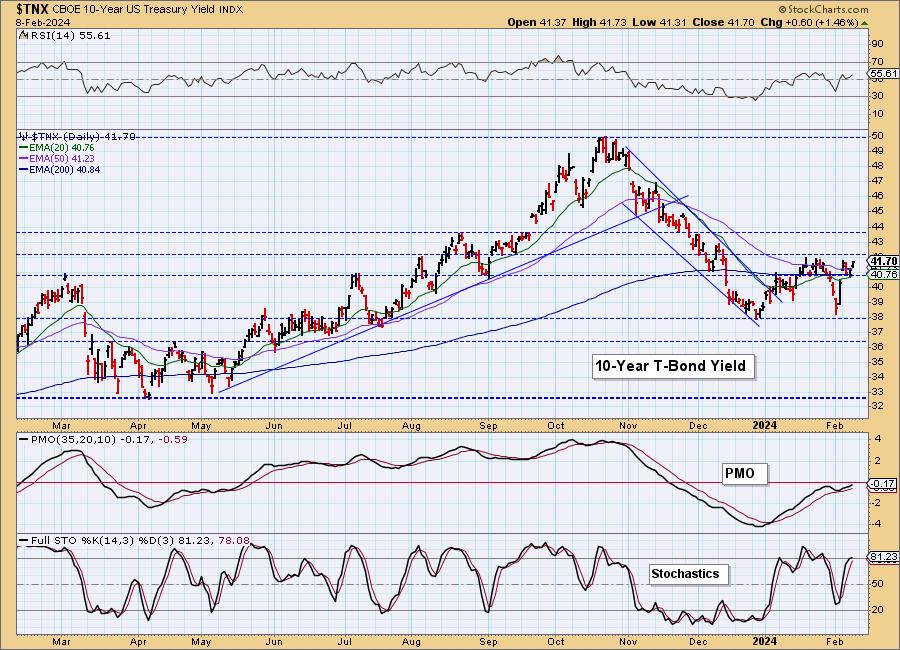Click the $TNX ticker symbol in the header

pos(32,9)
